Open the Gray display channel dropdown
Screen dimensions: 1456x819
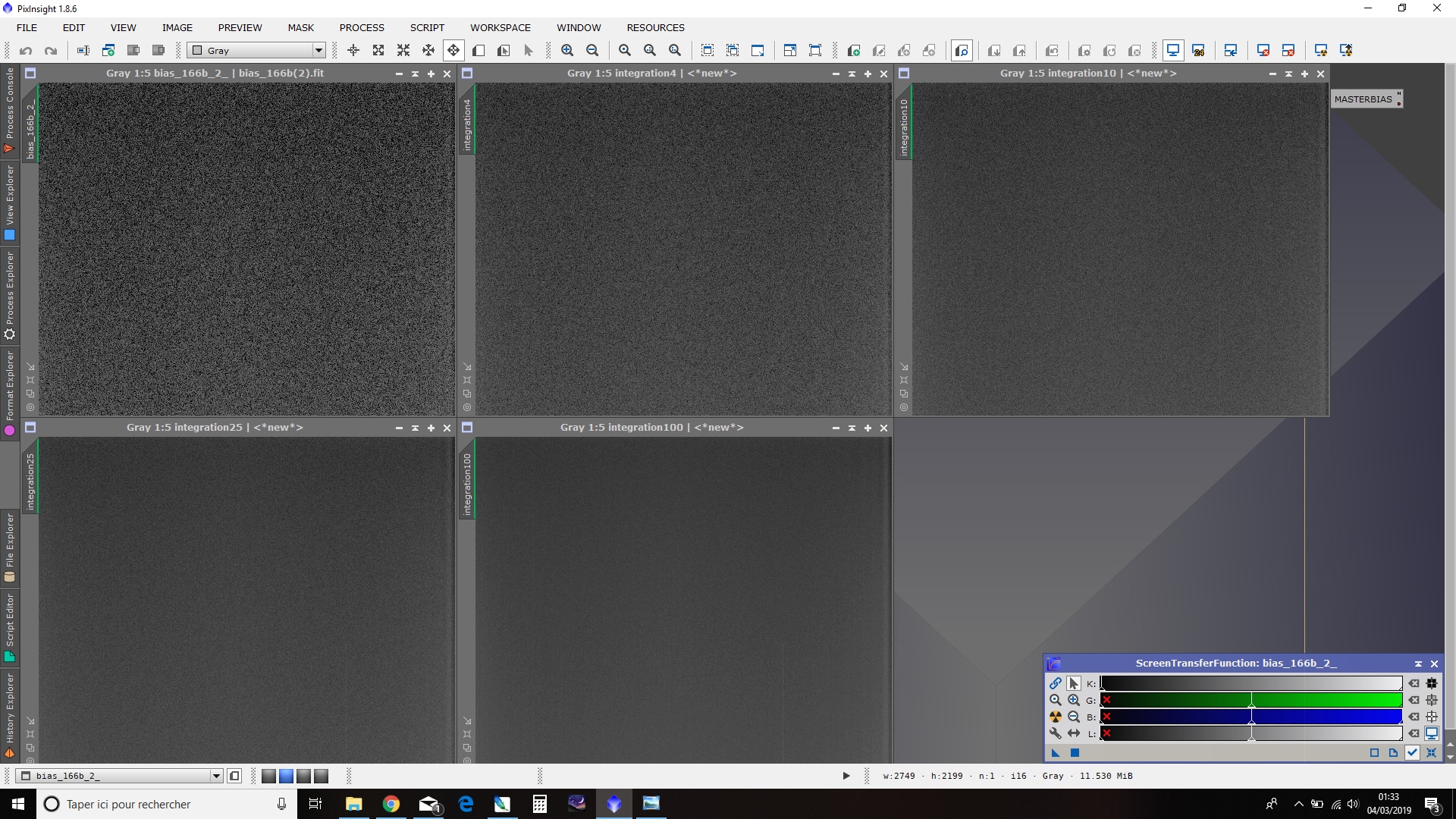[x=257, y=50]
